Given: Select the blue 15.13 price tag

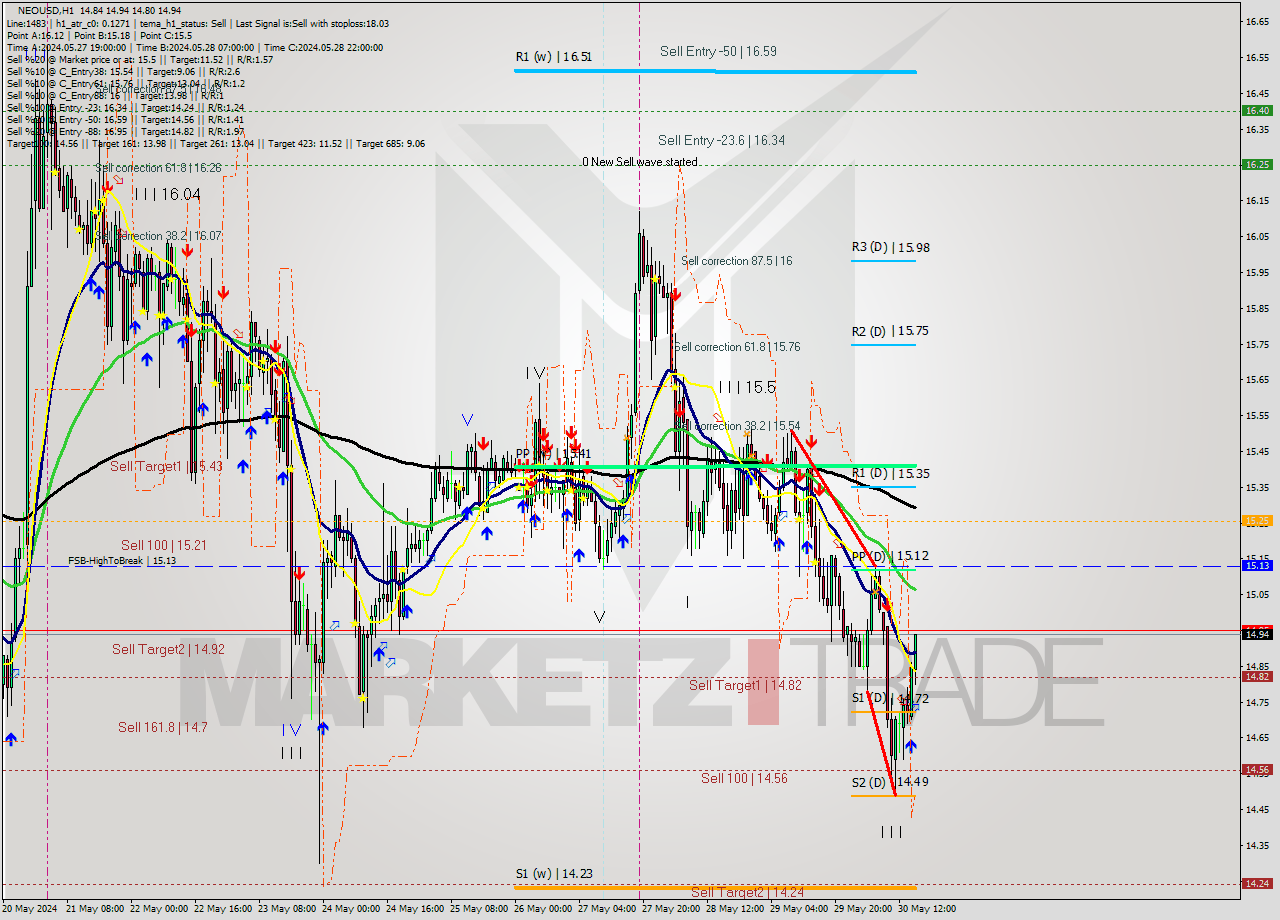Looking at the screenshot, I should coord(1256,565).
